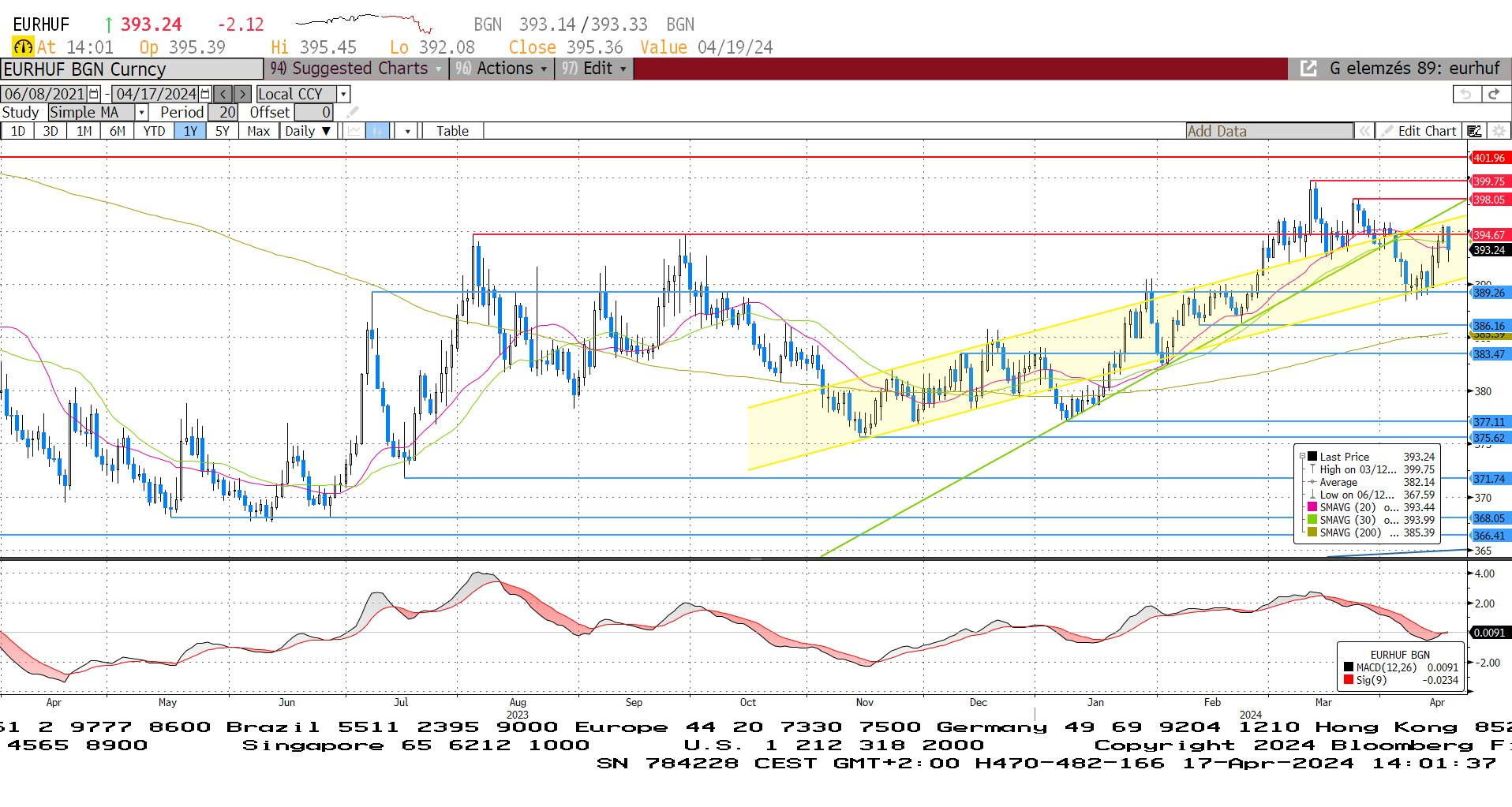
Task: Click the SMAVG (20) magenta color swatch
Action: point(1313,507)
